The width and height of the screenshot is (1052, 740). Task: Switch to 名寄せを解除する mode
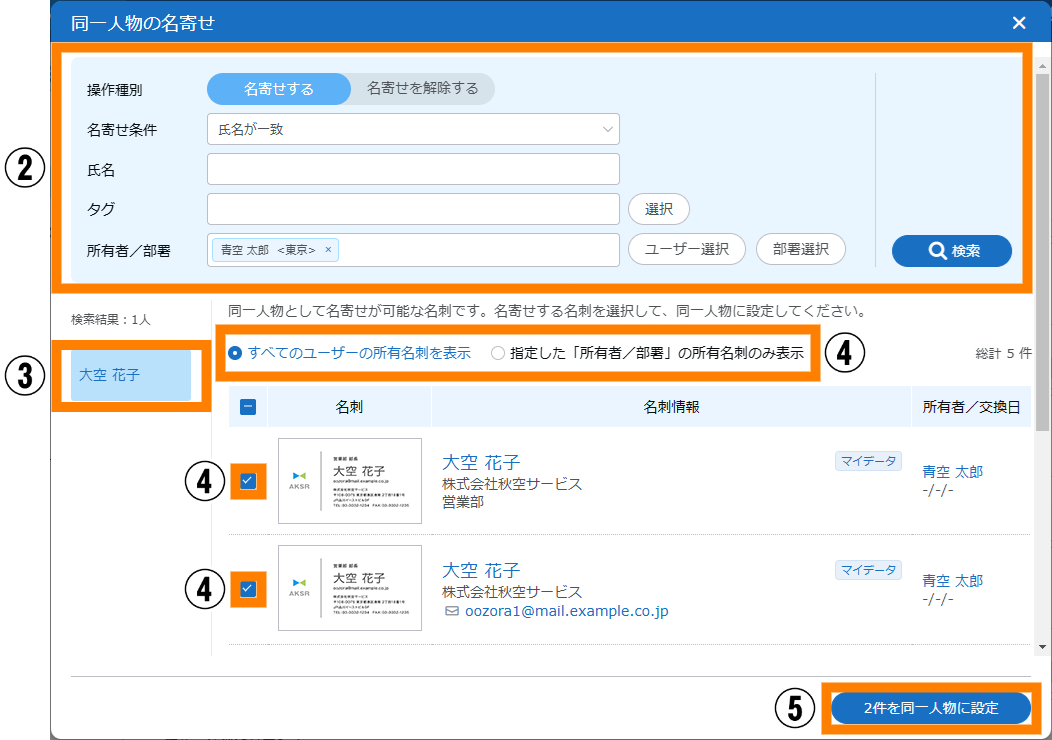(422, 89)
